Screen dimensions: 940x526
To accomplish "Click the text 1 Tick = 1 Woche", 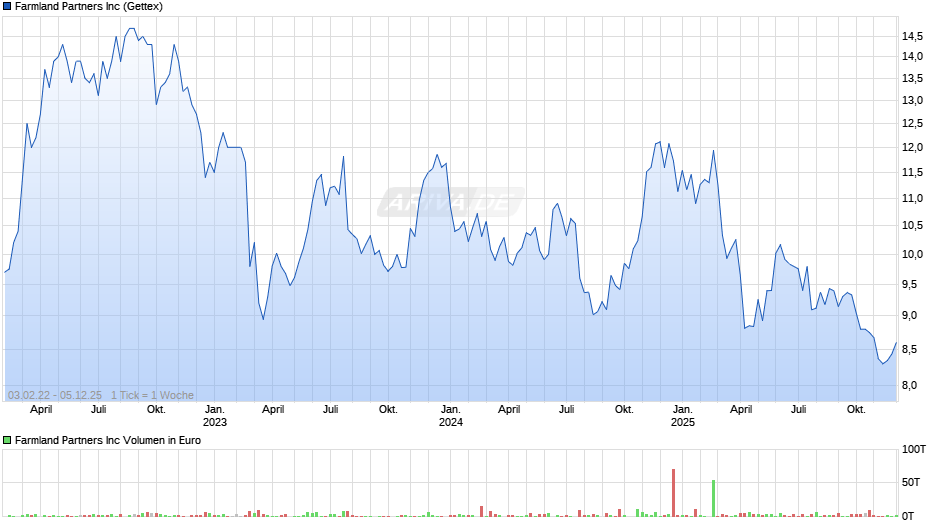I will pyautogui.click(x=152, y=395).
